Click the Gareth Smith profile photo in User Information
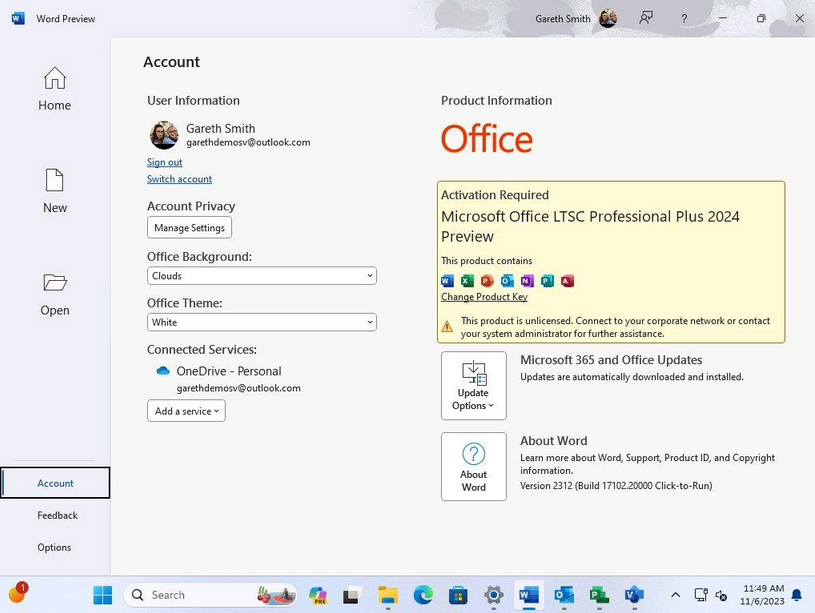This screenshot has width=815, height=613. (164, 135)
